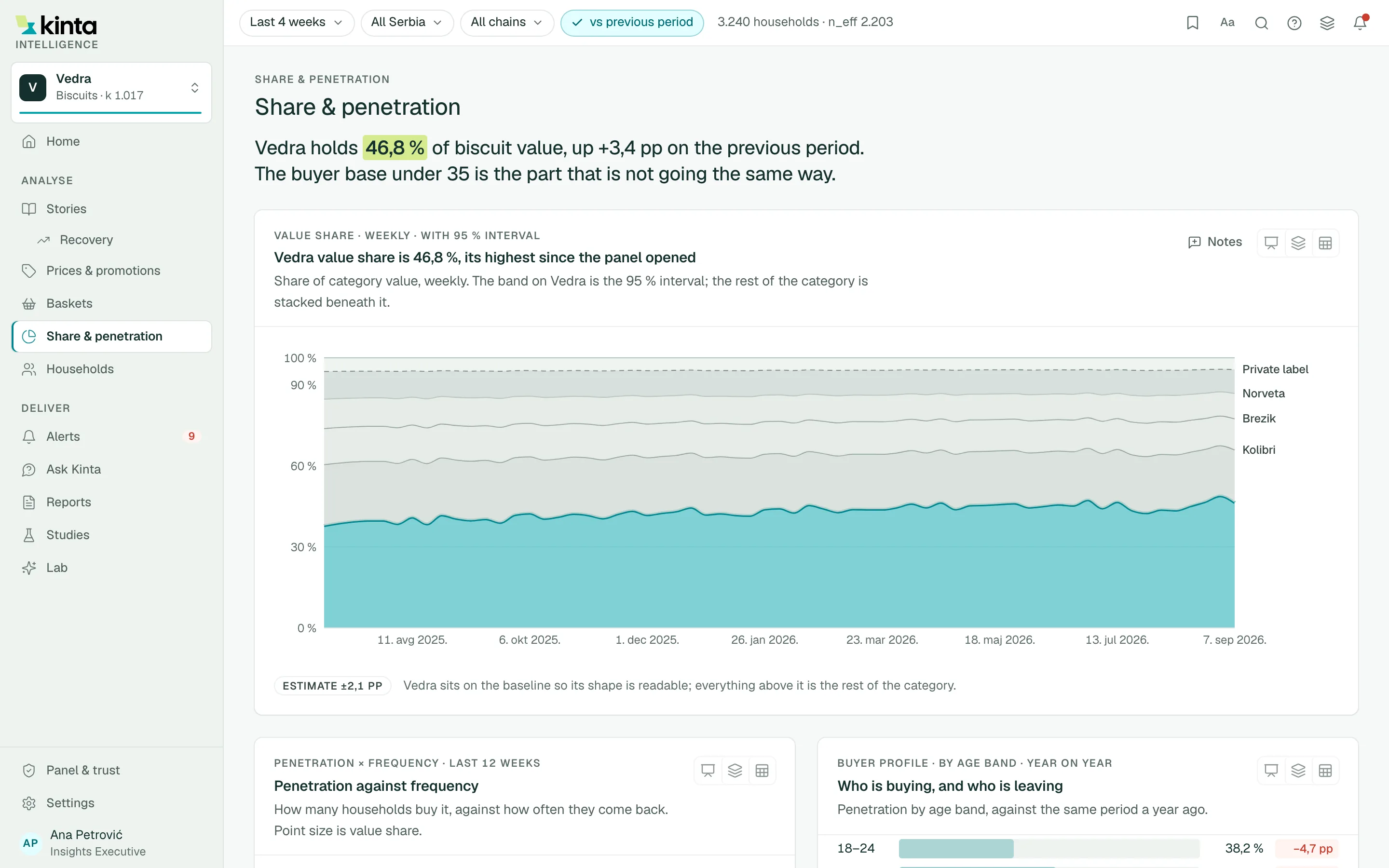Click the 3.240 households sample text
Viewport: 1389px width, 868px height.
tap(804, 22)
